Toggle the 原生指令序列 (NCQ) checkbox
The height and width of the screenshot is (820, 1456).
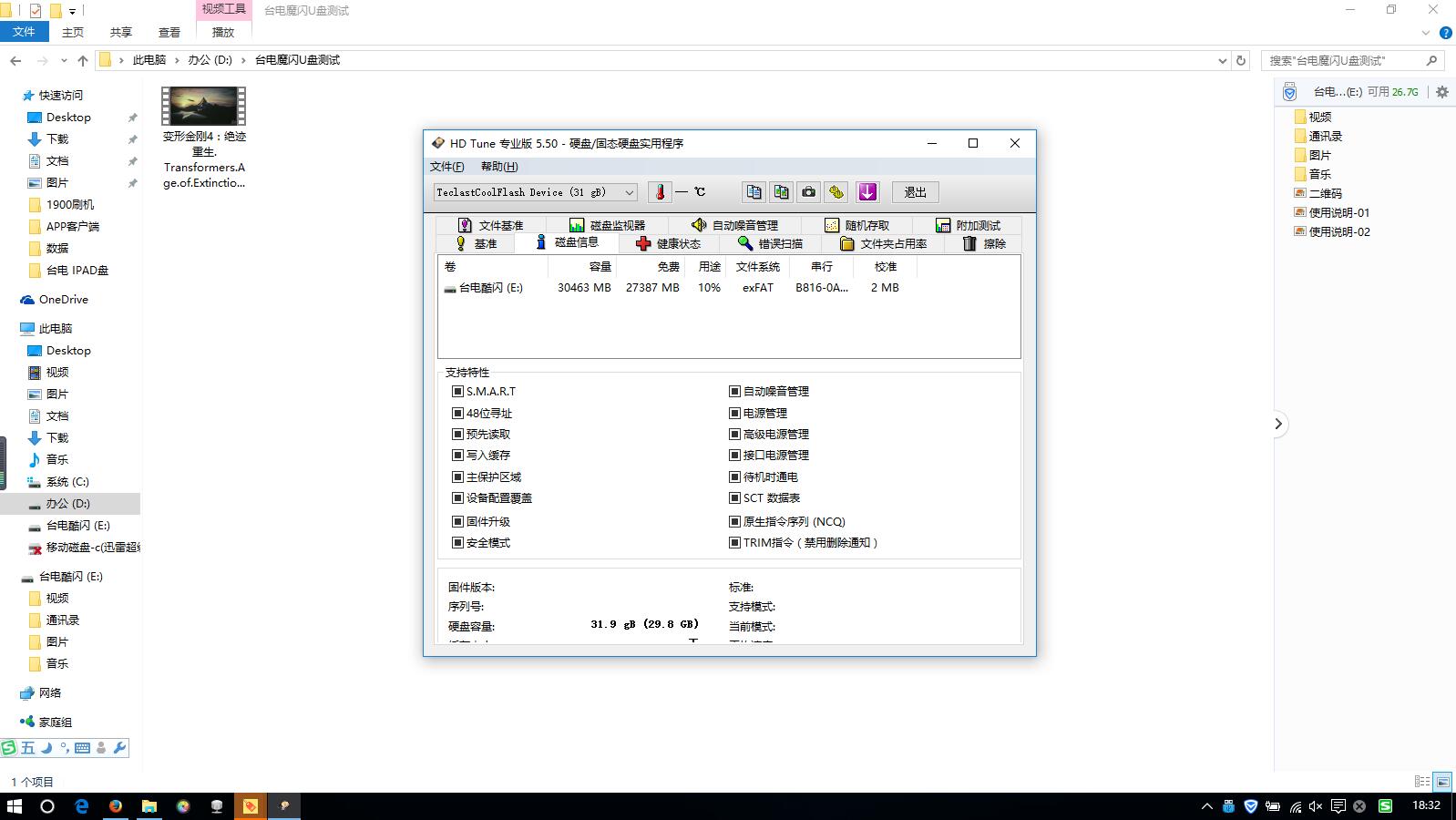pos(734,521)
